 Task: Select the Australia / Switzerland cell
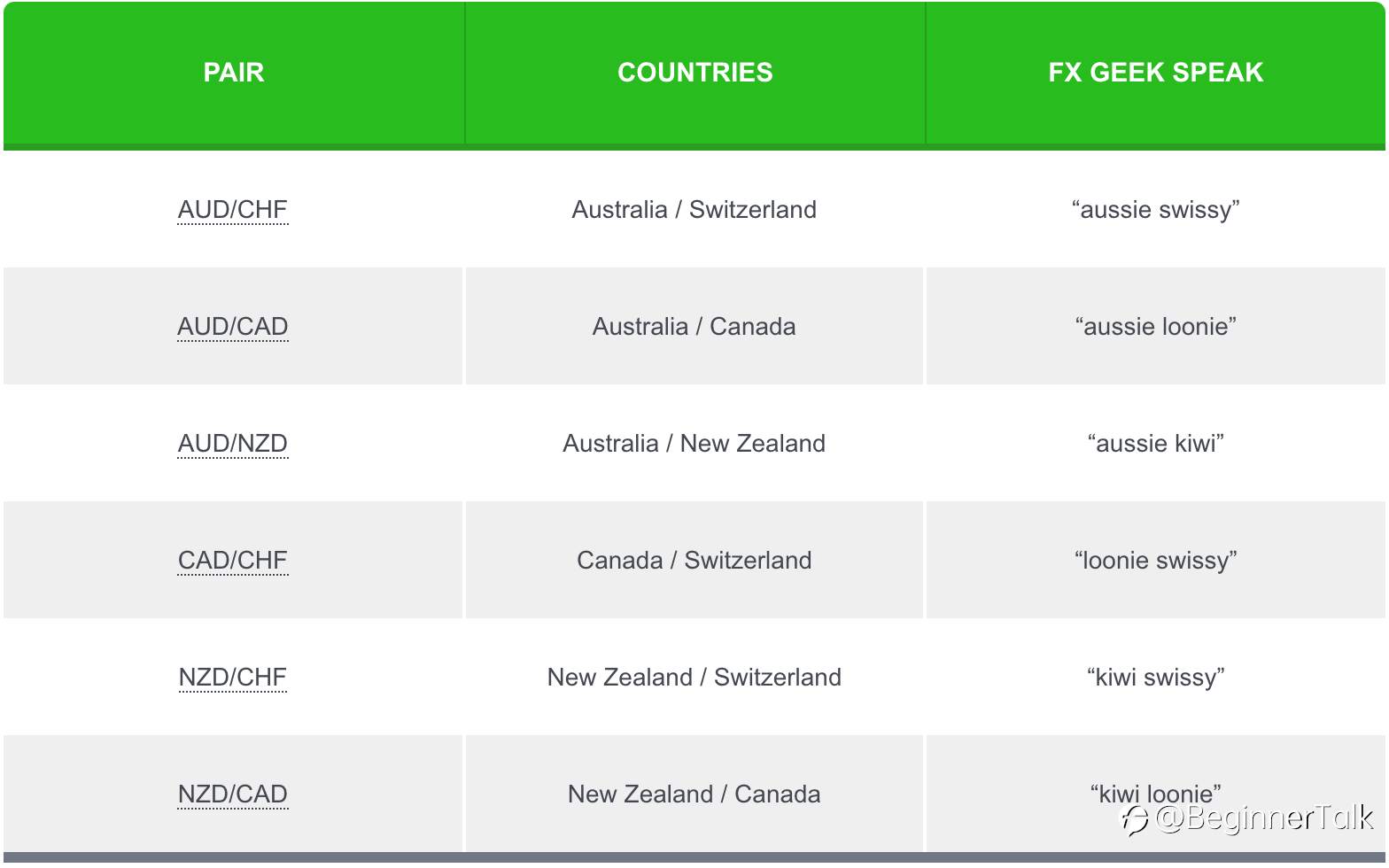coord(694,210)
